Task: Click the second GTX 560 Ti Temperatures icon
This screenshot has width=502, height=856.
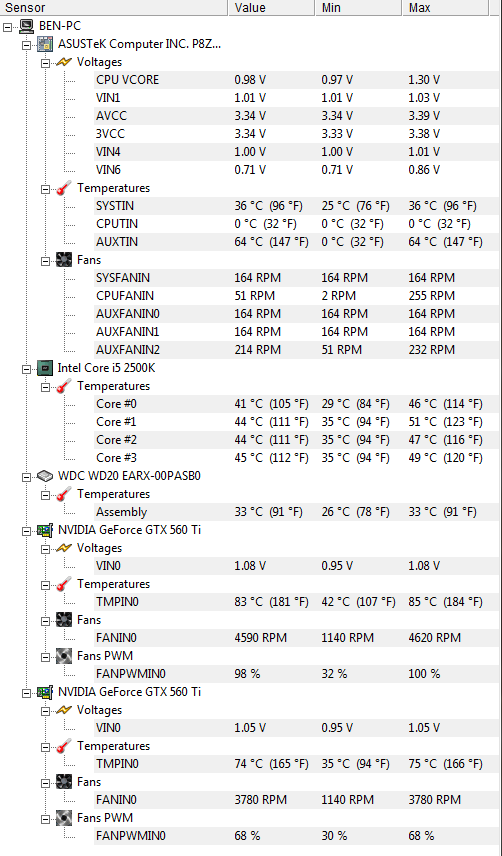Action: click(x=64, y=746)
